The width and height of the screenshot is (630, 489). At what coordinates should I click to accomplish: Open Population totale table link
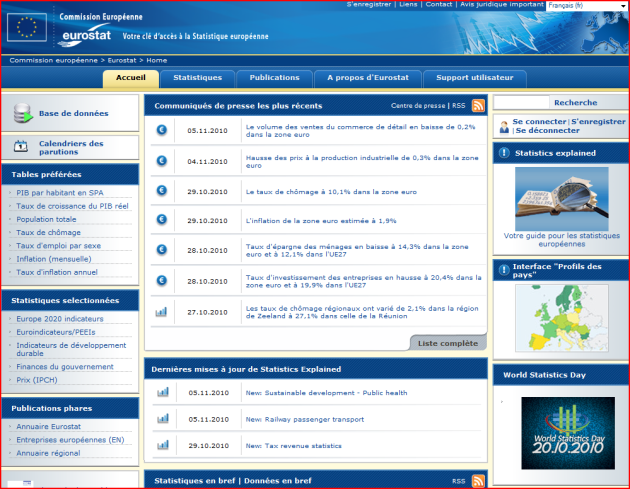[46, 219]
